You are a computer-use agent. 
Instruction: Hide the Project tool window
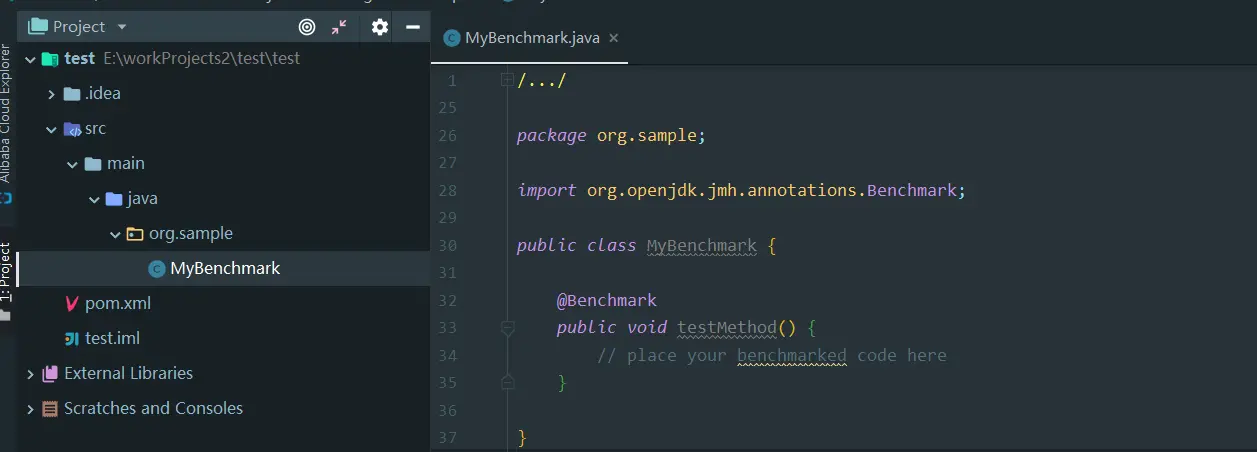tap(412, 27)
